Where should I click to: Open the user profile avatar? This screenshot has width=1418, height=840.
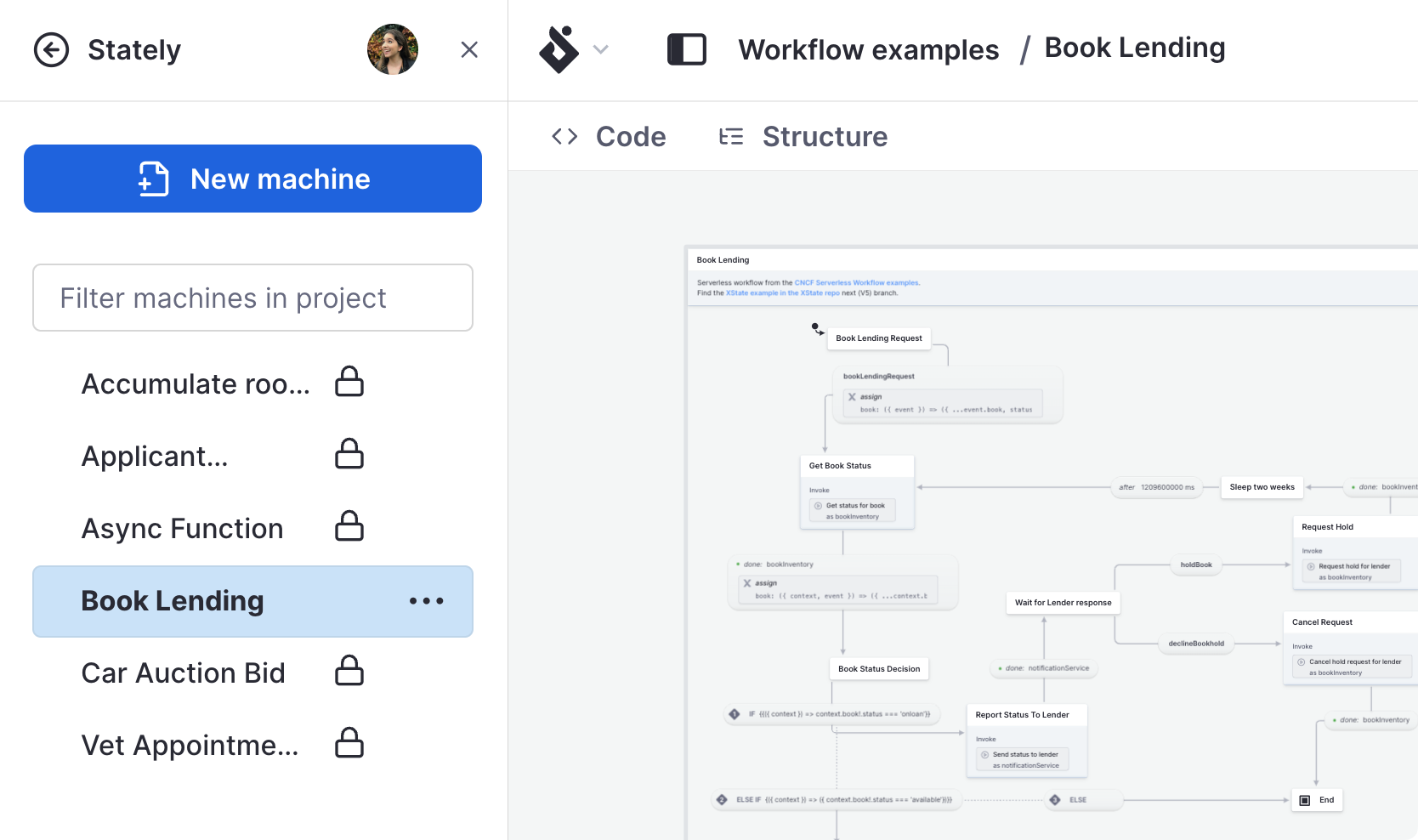pyautogui.click(x=392, y=50)
